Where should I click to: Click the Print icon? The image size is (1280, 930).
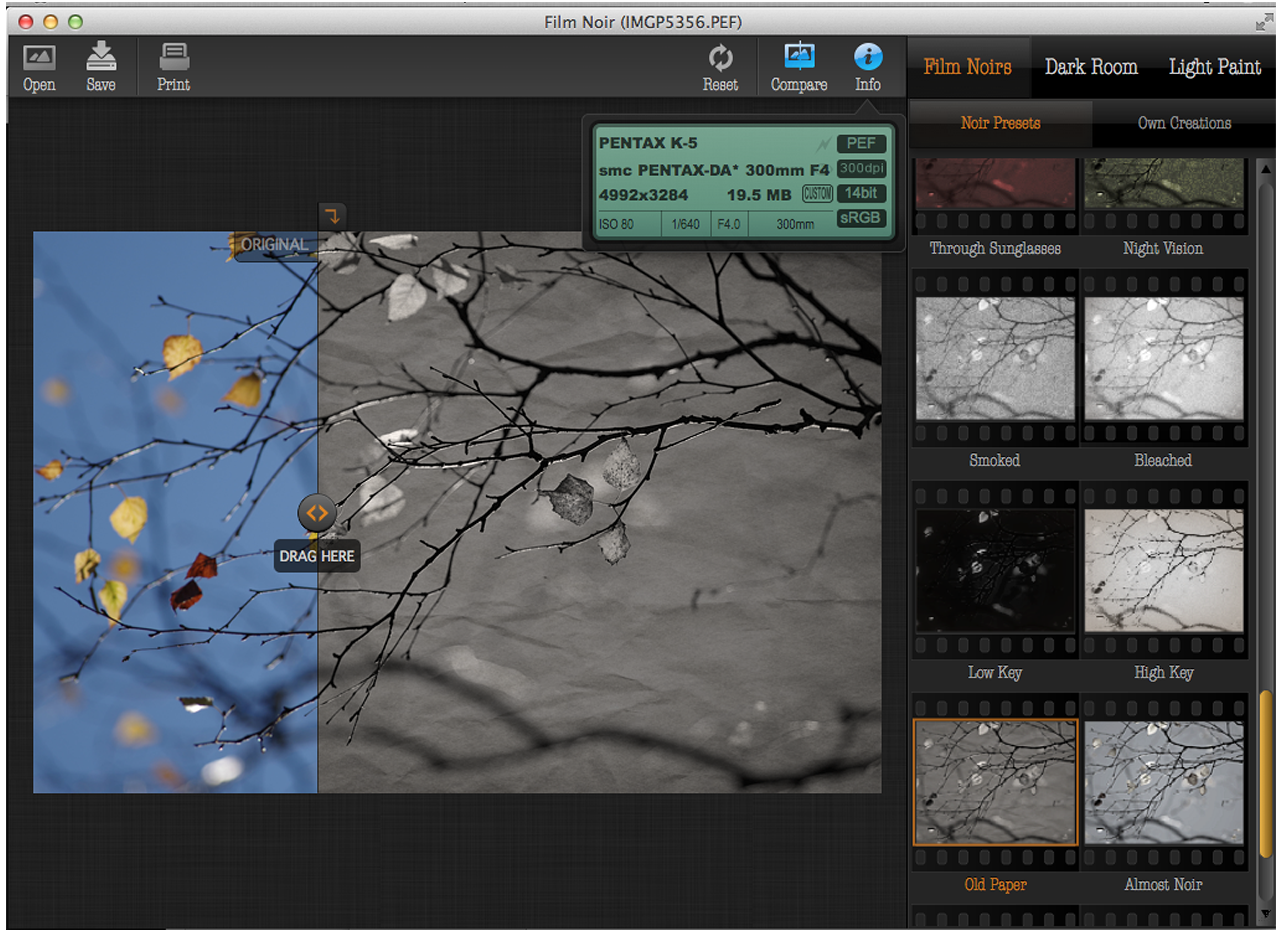click(x=174, y=57)
